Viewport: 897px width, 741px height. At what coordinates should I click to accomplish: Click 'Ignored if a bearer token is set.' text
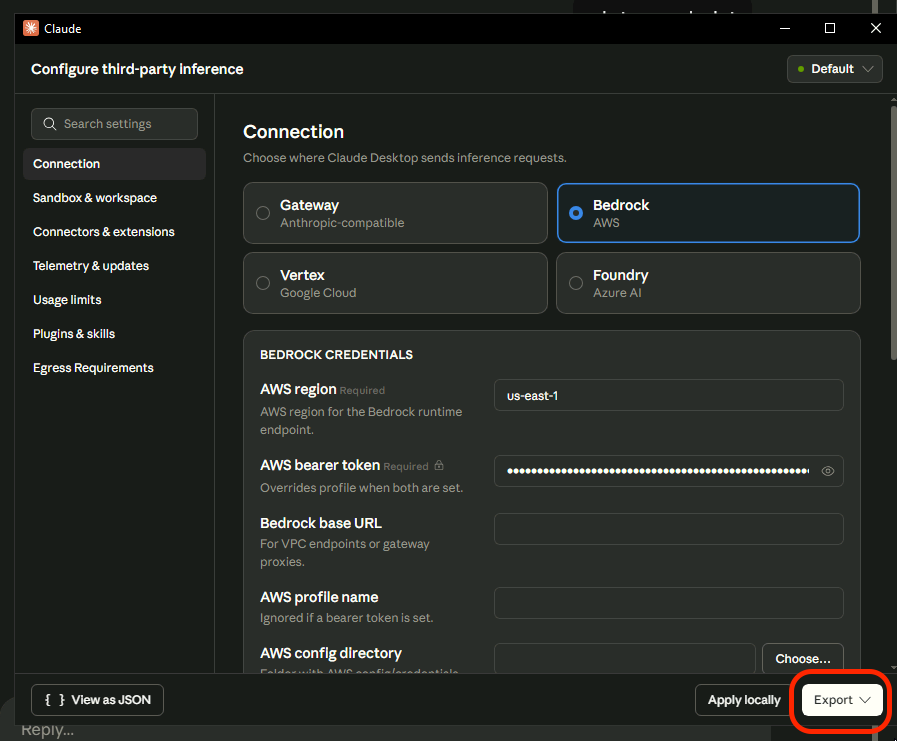[347, 618]
